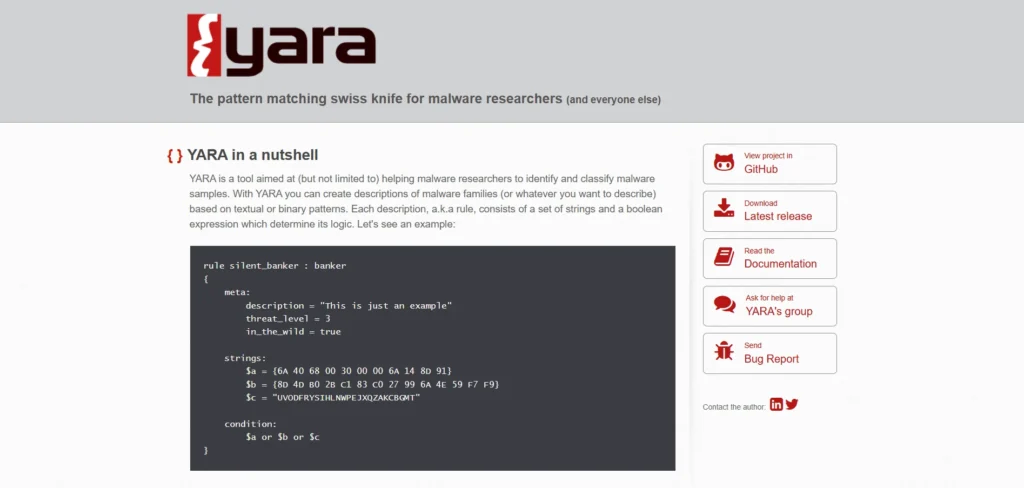Click the '$a = {6A 40 68...' hex string line
The width and height of the screenshot is (1024, 488).
click(349, 371)
